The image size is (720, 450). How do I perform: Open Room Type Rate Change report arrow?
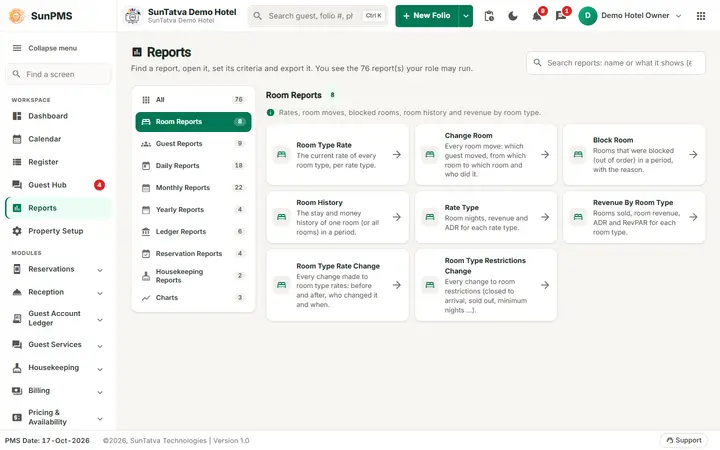[397, 285]
